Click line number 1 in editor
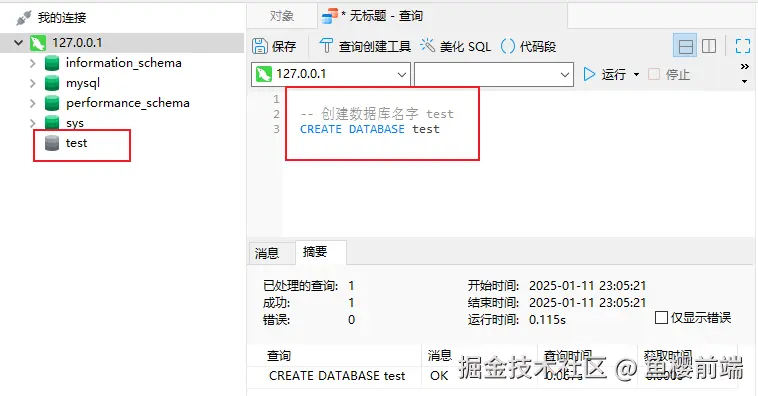The height and width of the screenshot is (396, 758). tap(276, 99)
